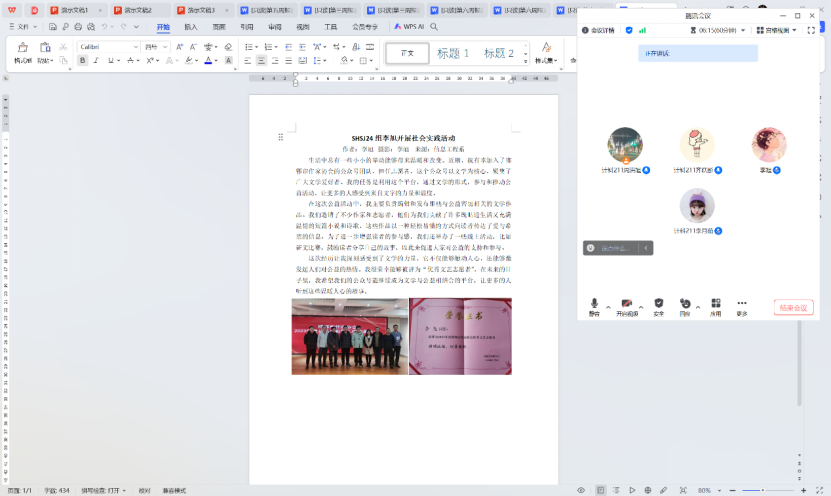Click the certificate photo in the document
831x496 pixels.
(x=460, y=336)
